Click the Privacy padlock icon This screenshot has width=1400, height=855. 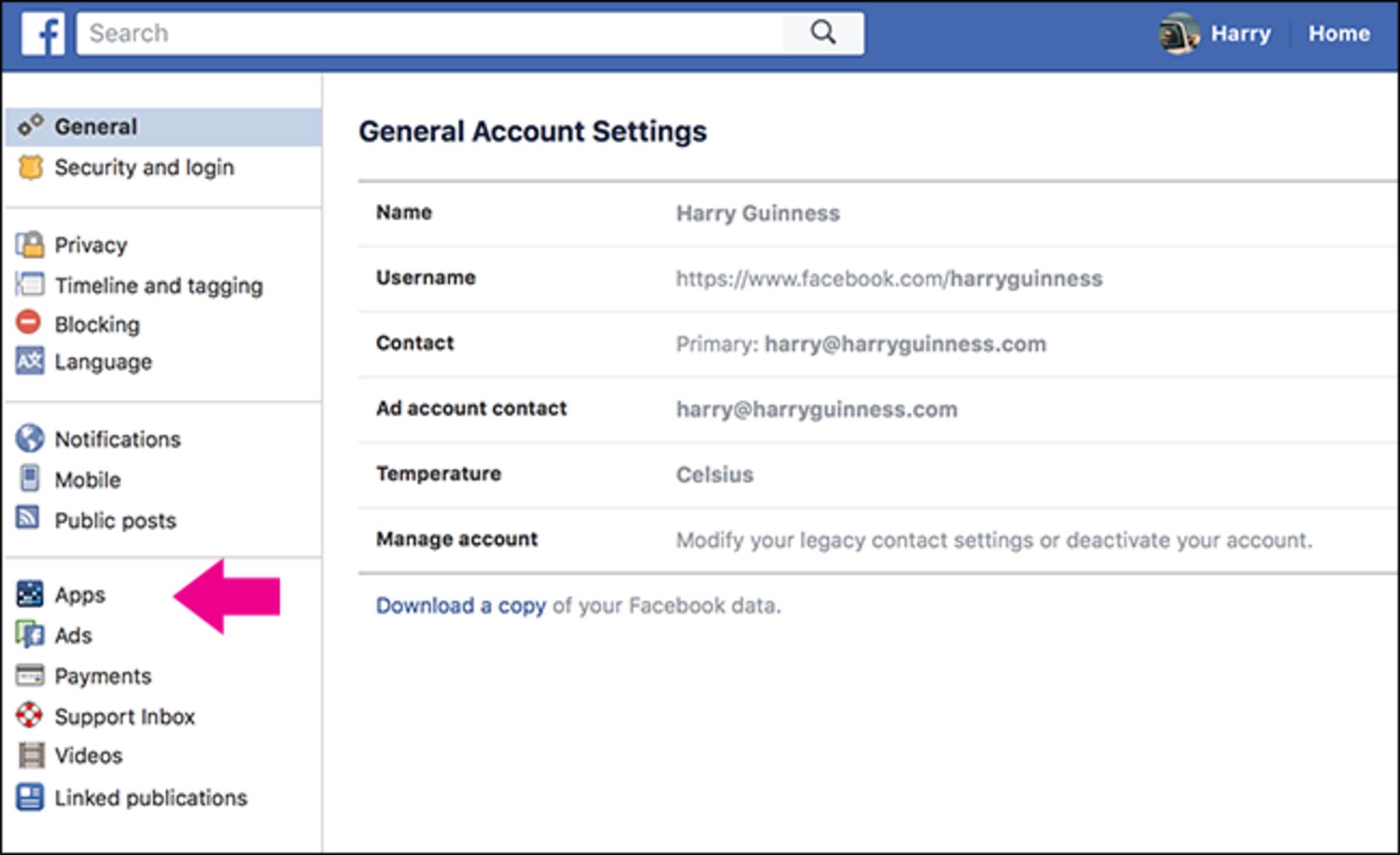click(29, 245)
